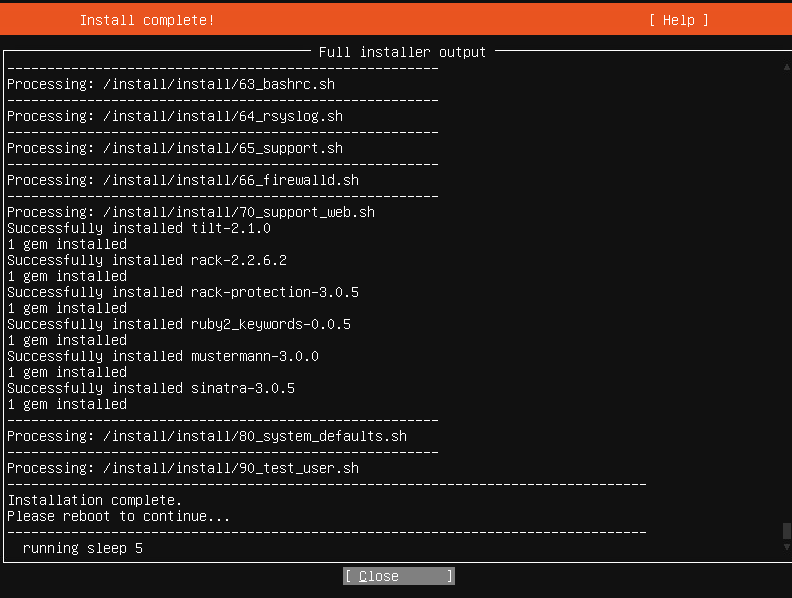Click the sinatra-3.0.5 installed line
Viewport: 792px width, 598px height.
pyautogui.click(x=151, y=388)
